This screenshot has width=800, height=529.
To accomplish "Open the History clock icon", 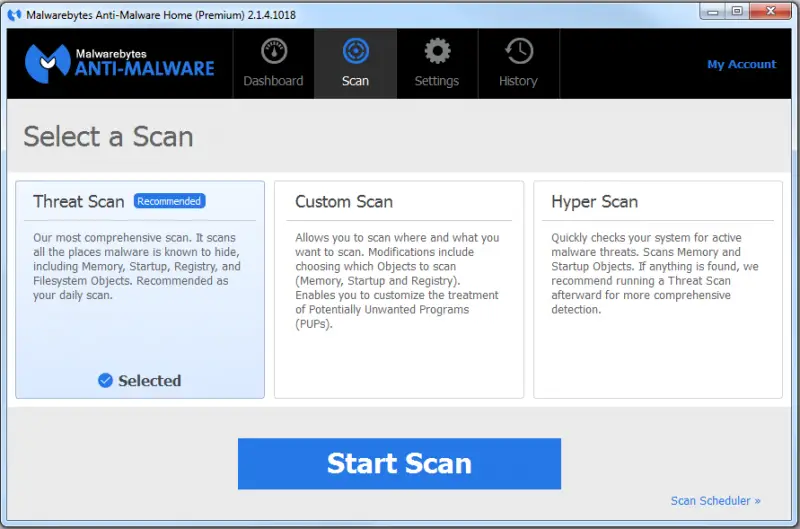I will 519,51.
